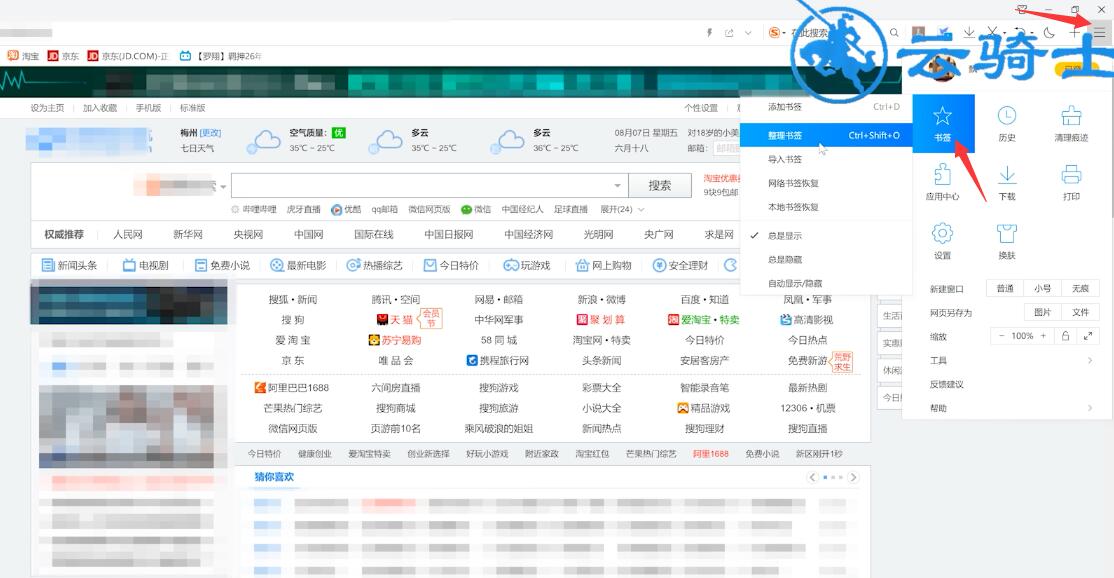1114x578 pixels.
Task: Click 普通 new window button
Action: [x=1005, y=288]
